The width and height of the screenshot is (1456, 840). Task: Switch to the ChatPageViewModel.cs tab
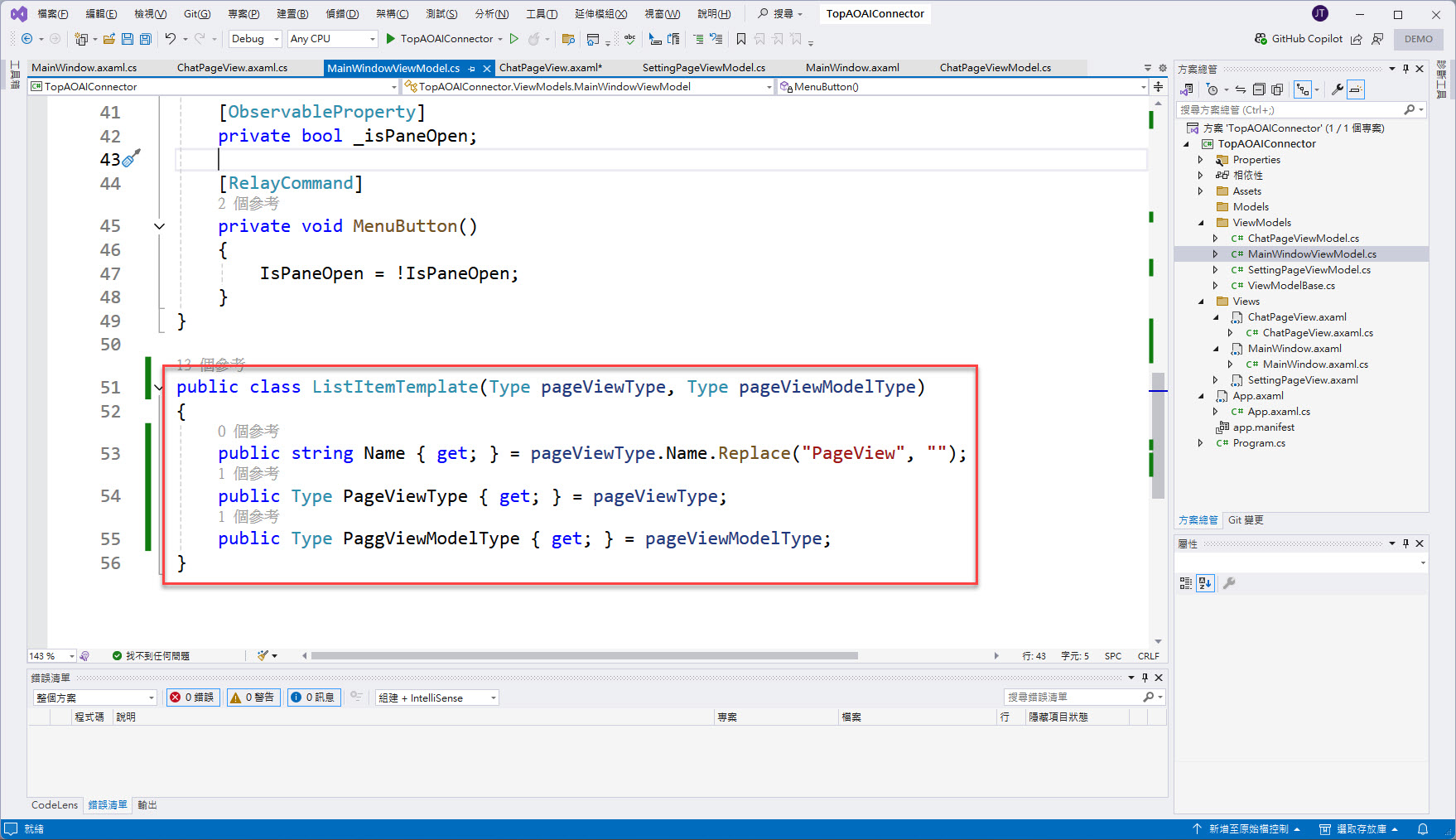pos(996,68)
